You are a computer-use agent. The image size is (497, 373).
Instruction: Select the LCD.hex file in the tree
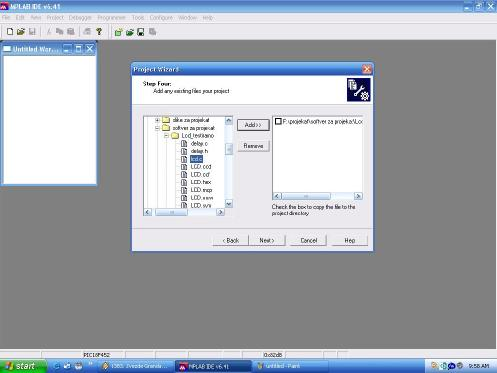[201, 182]
